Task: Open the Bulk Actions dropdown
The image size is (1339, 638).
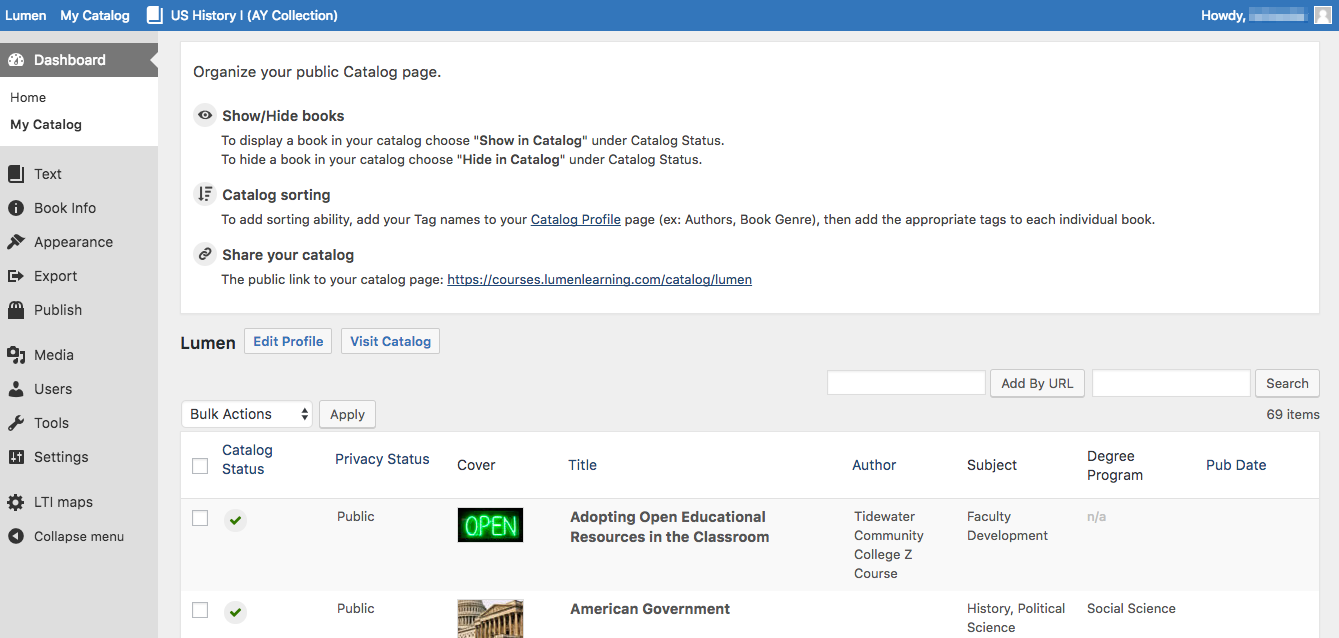Action: point(247,414)
